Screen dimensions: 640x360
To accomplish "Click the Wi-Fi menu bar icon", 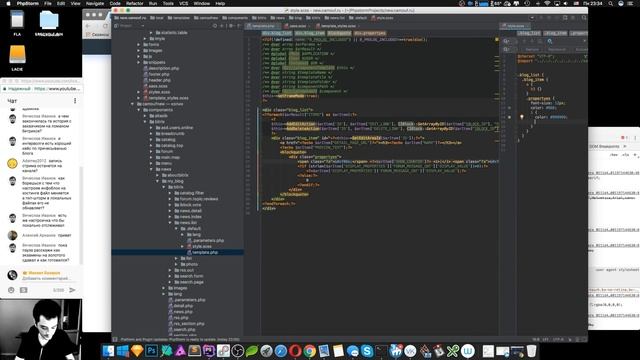I will (x=547, y=3).
